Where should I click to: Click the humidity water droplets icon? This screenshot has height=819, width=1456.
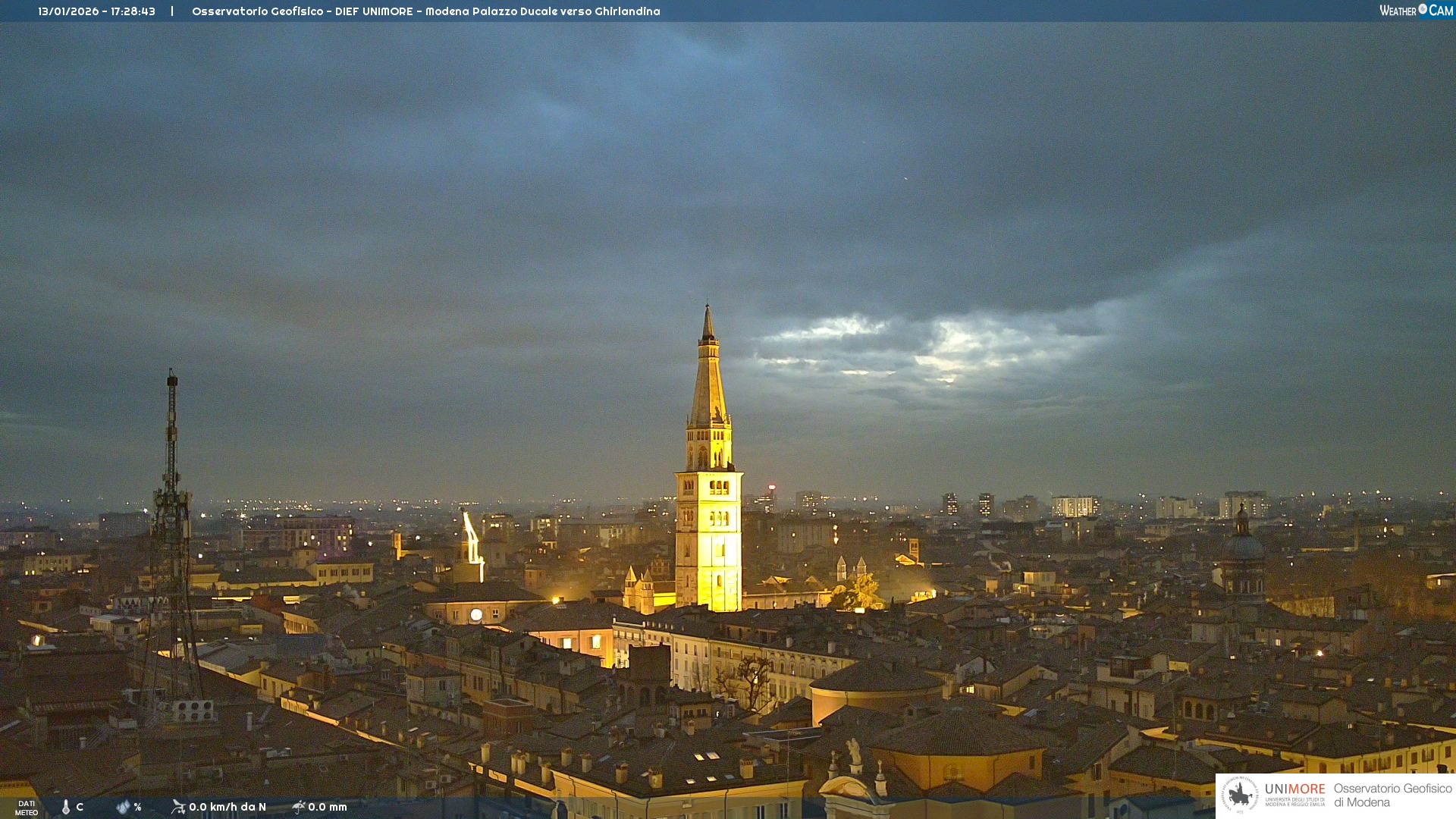point(123,807)
